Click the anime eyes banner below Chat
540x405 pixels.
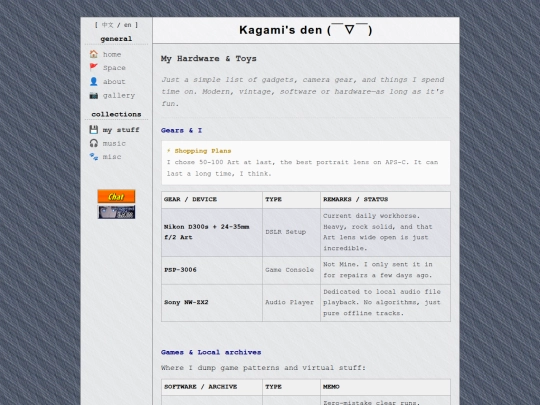point(116,212)
